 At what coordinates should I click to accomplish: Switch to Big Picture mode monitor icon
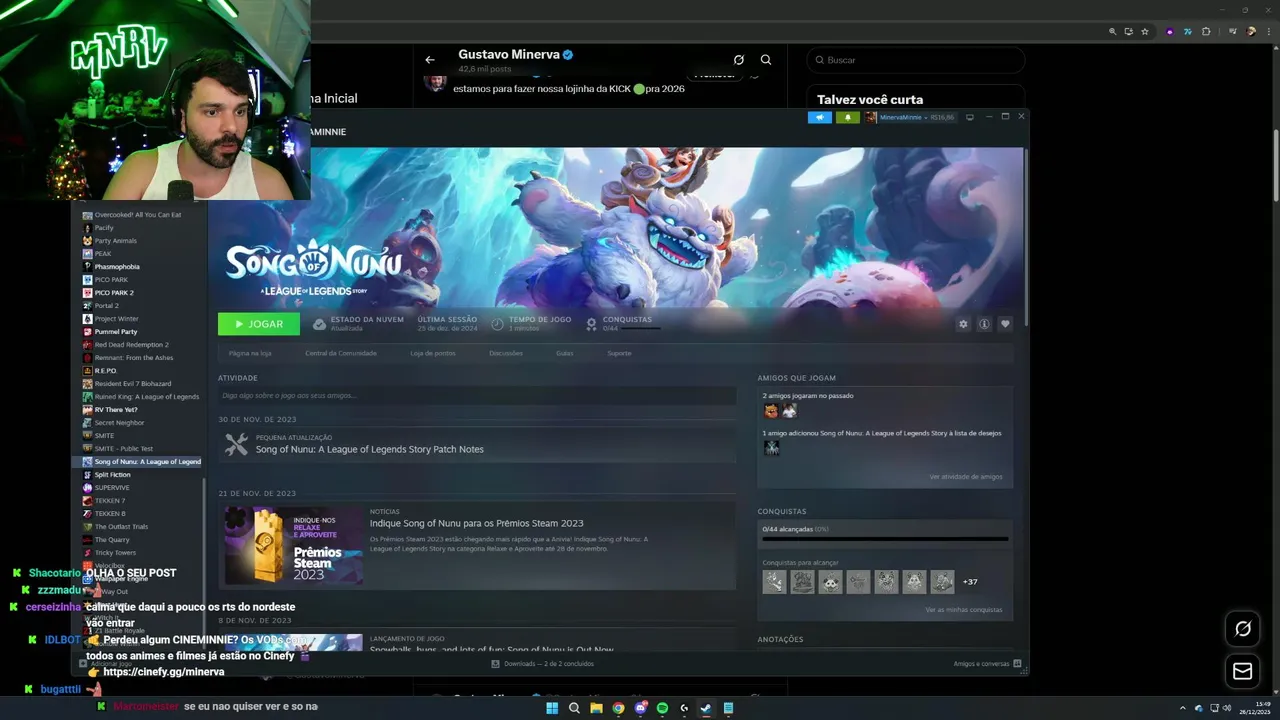coord(969,117)
